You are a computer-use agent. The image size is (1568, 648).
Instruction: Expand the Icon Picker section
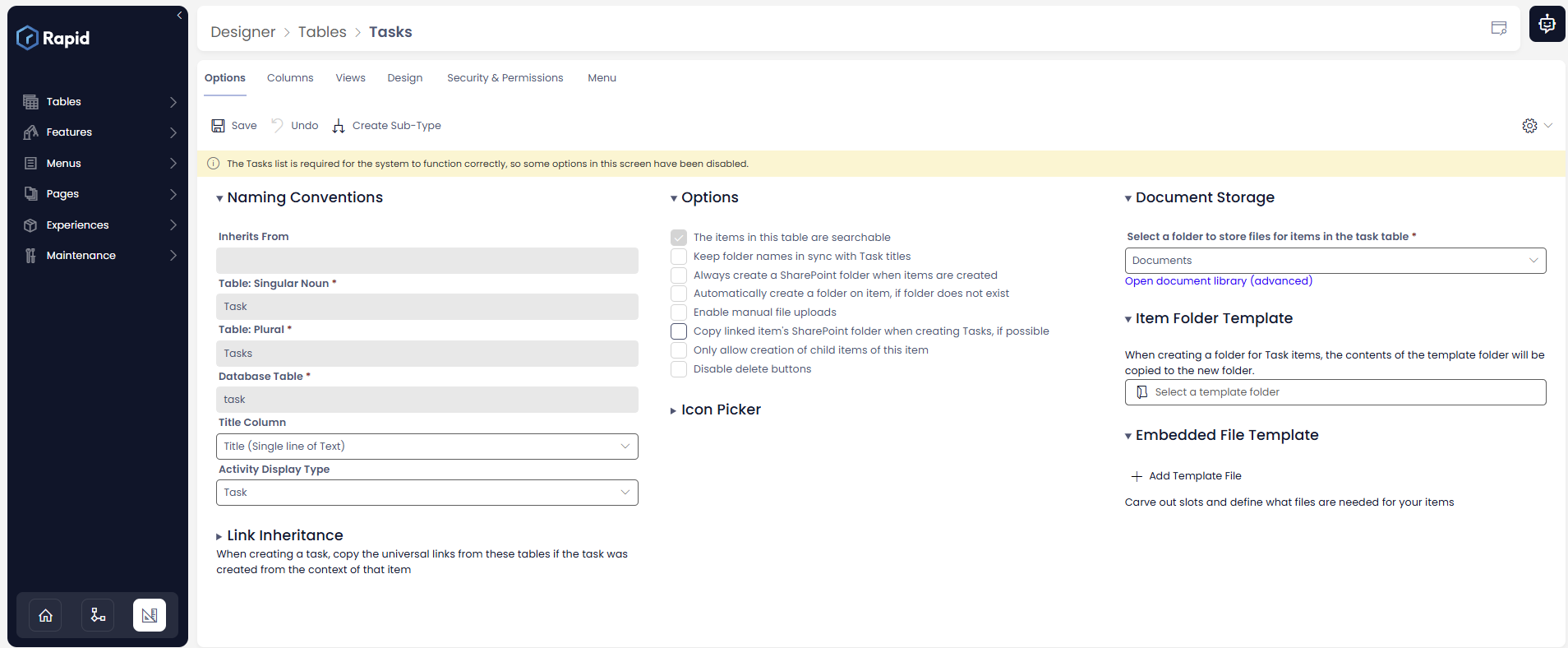pos(674,410)
